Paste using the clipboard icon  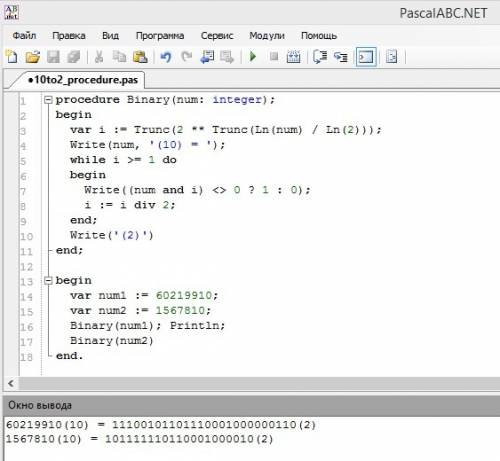point(140,57)
